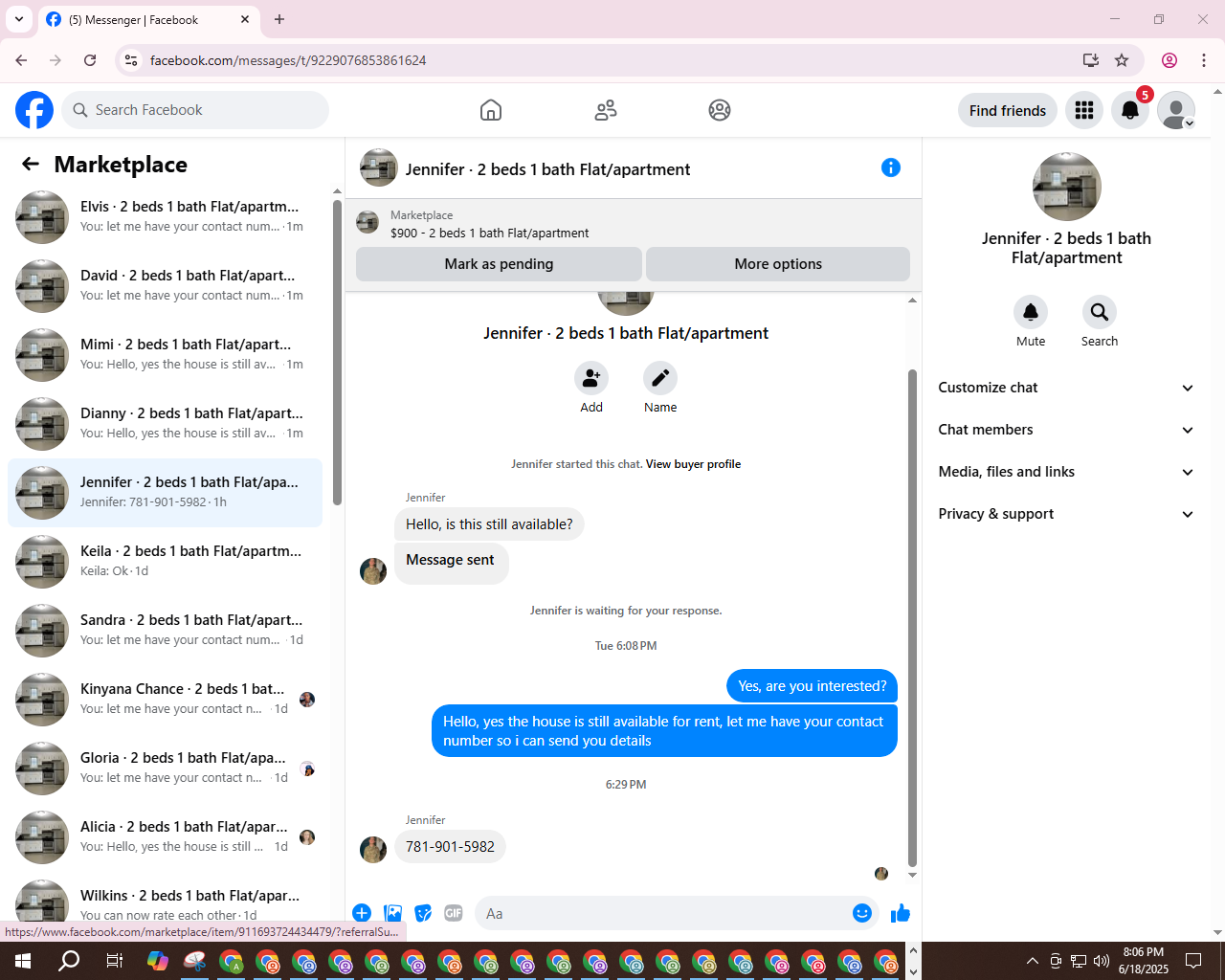Click the conversation list scrollbar

(337, 352)
